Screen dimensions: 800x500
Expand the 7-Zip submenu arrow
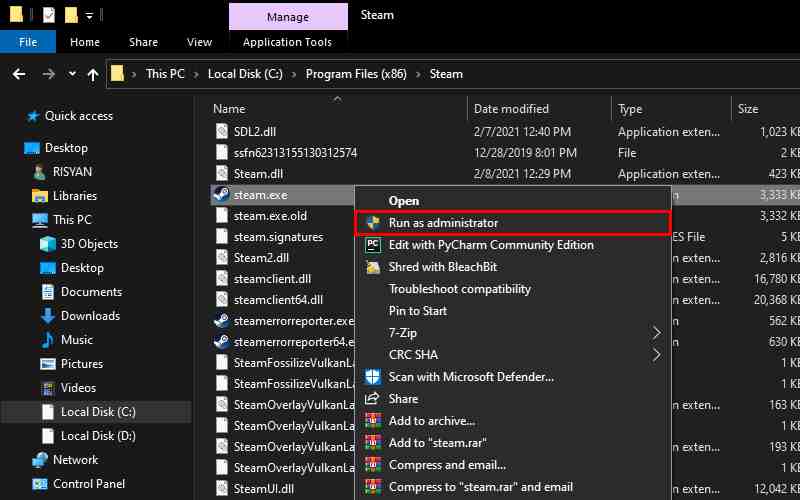point(657,333)
